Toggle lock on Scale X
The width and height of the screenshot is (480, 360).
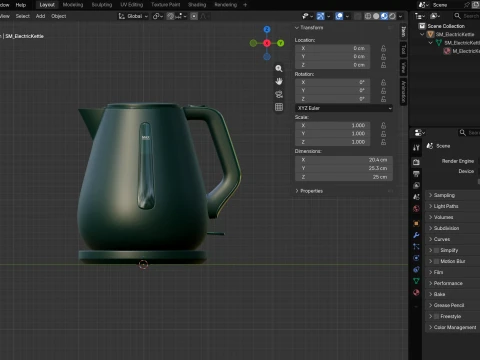(x=383, y=125)
